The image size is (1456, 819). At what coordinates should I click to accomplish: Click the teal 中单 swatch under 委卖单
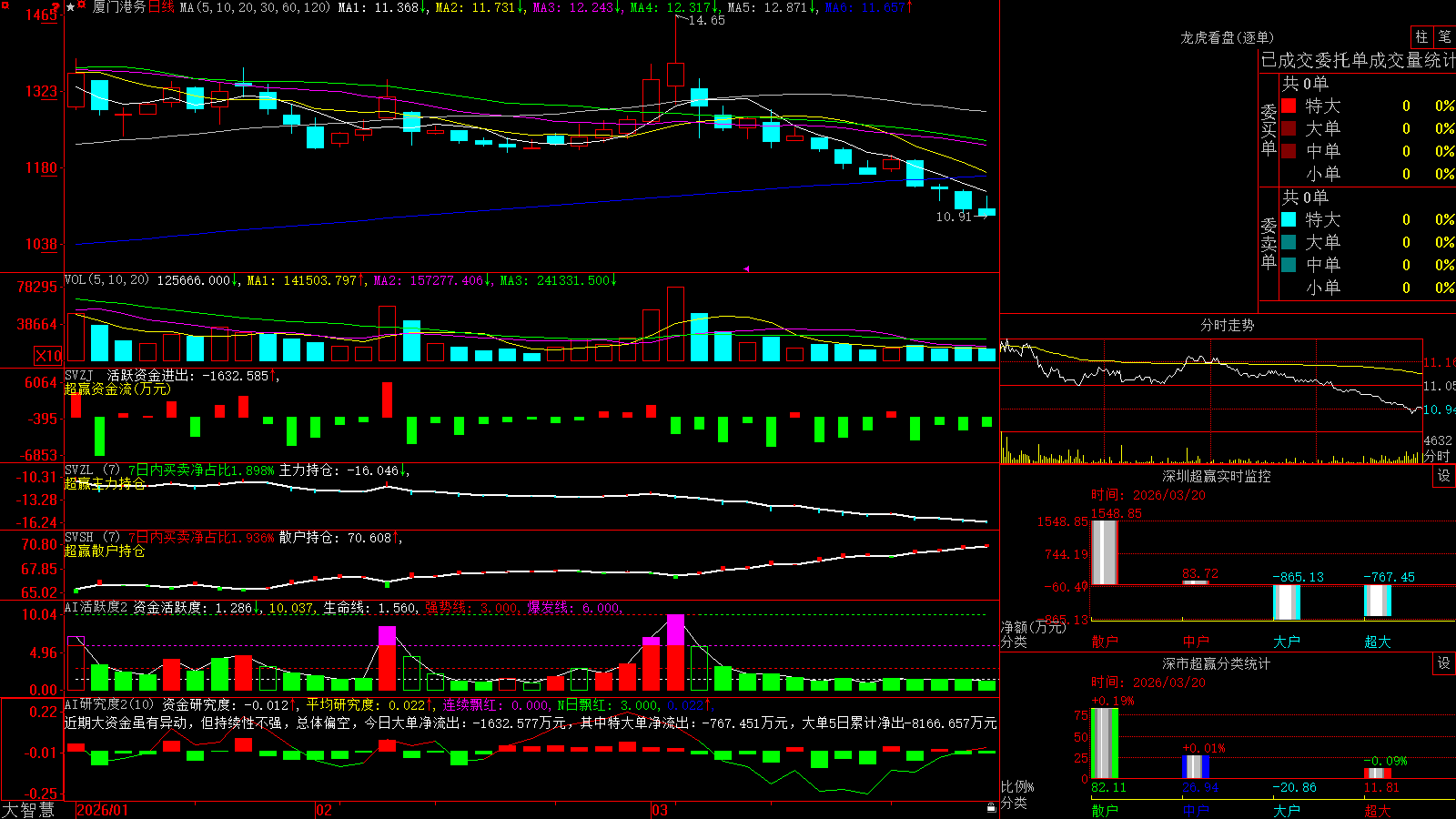[x=1289, y=265]
